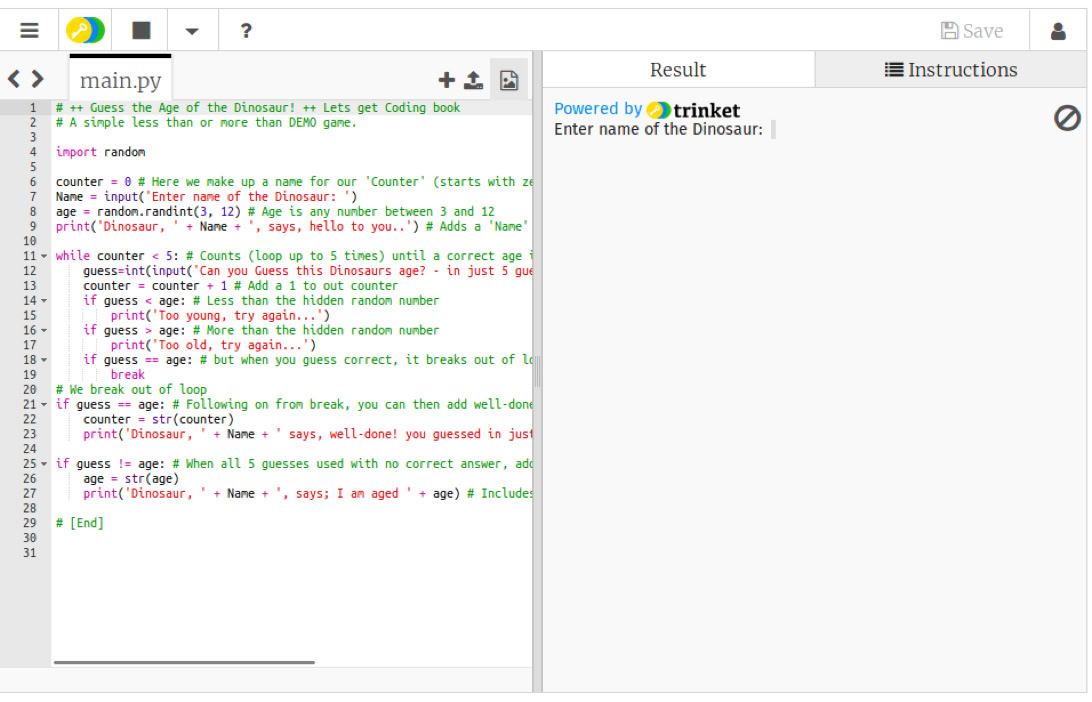Open the run options dropdown arrow
This screenshot has height=702, width=1092.
192,31
